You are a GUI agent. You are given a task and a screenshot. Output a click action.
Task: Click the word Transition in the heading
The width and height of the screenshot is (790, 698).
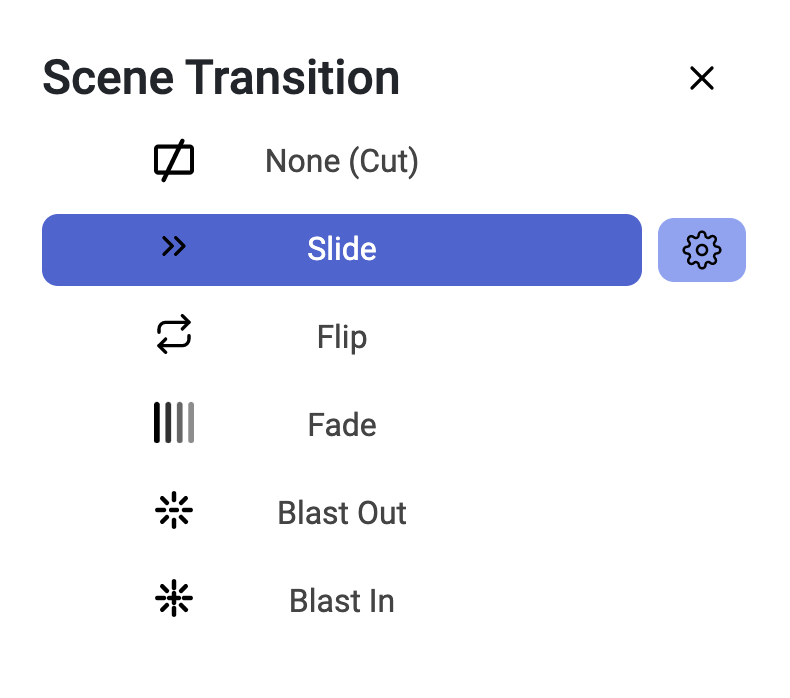coord(293,78)
